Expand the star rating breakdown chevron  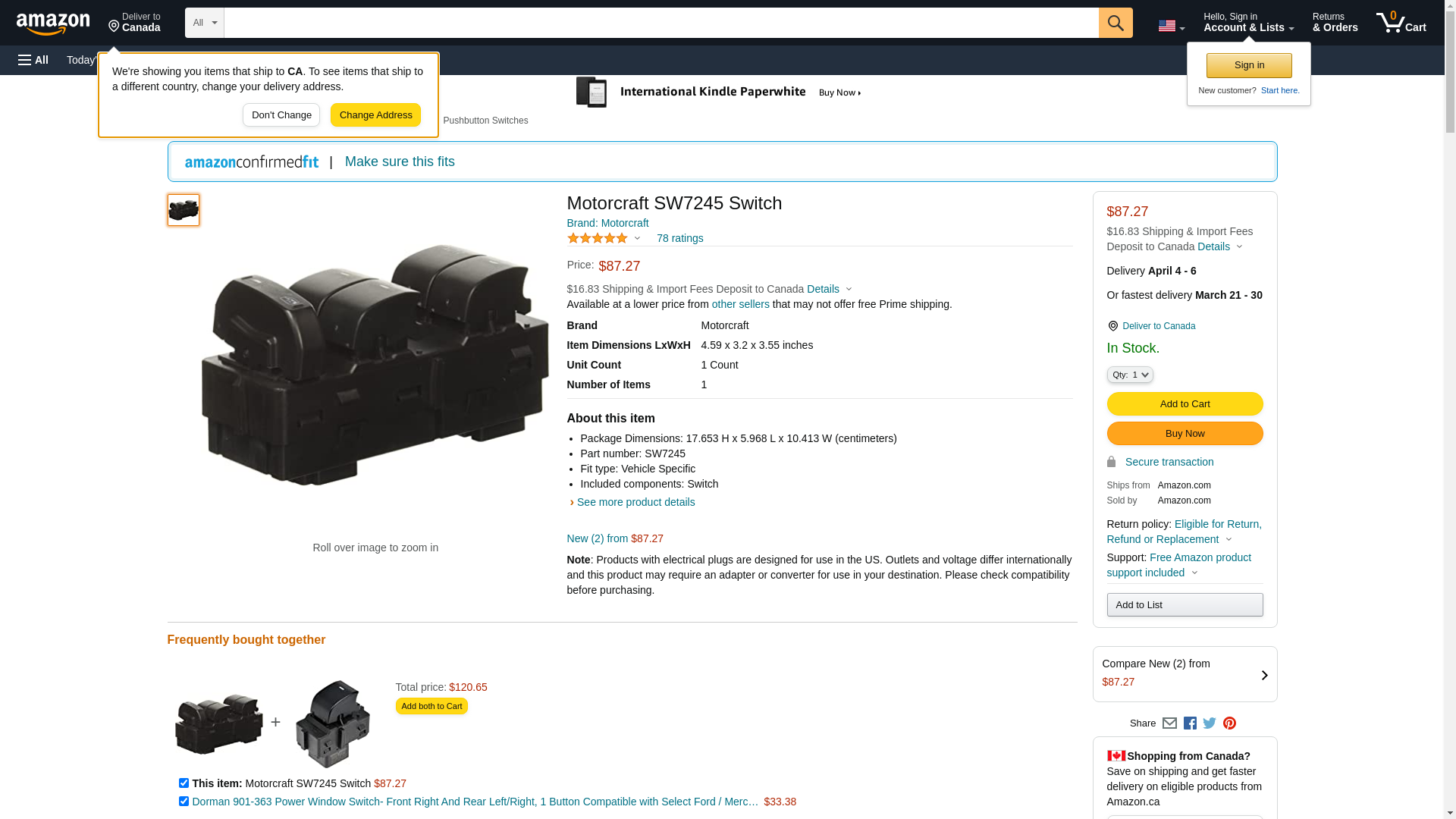click(637, 239)
